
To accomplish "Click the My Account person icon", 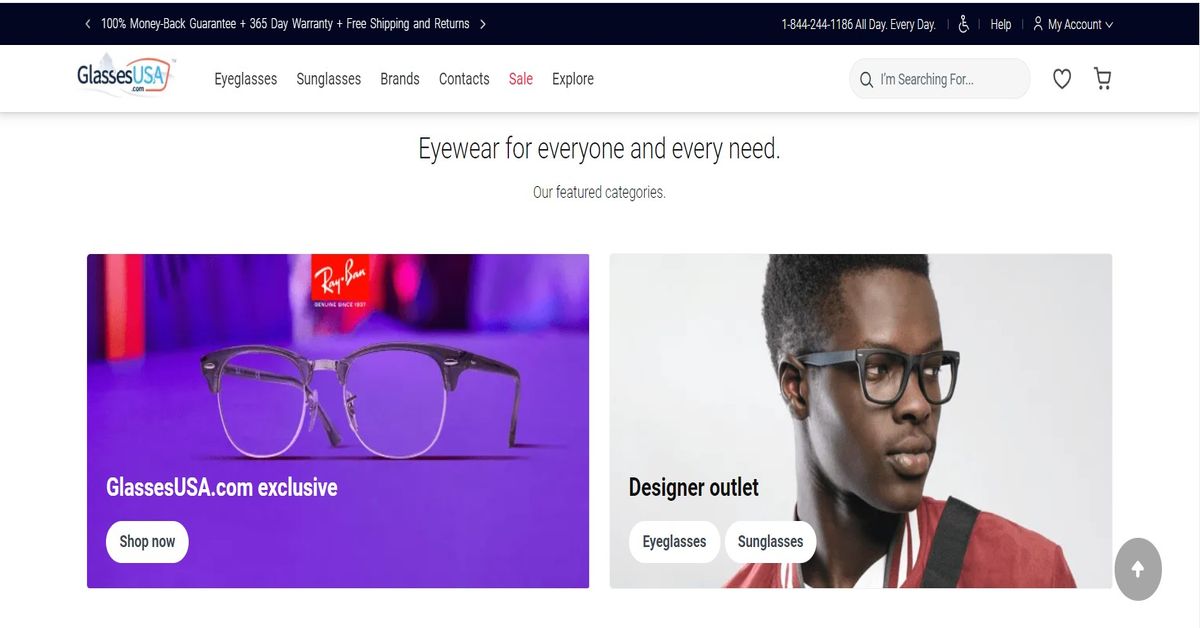I will coord(1038,23).
